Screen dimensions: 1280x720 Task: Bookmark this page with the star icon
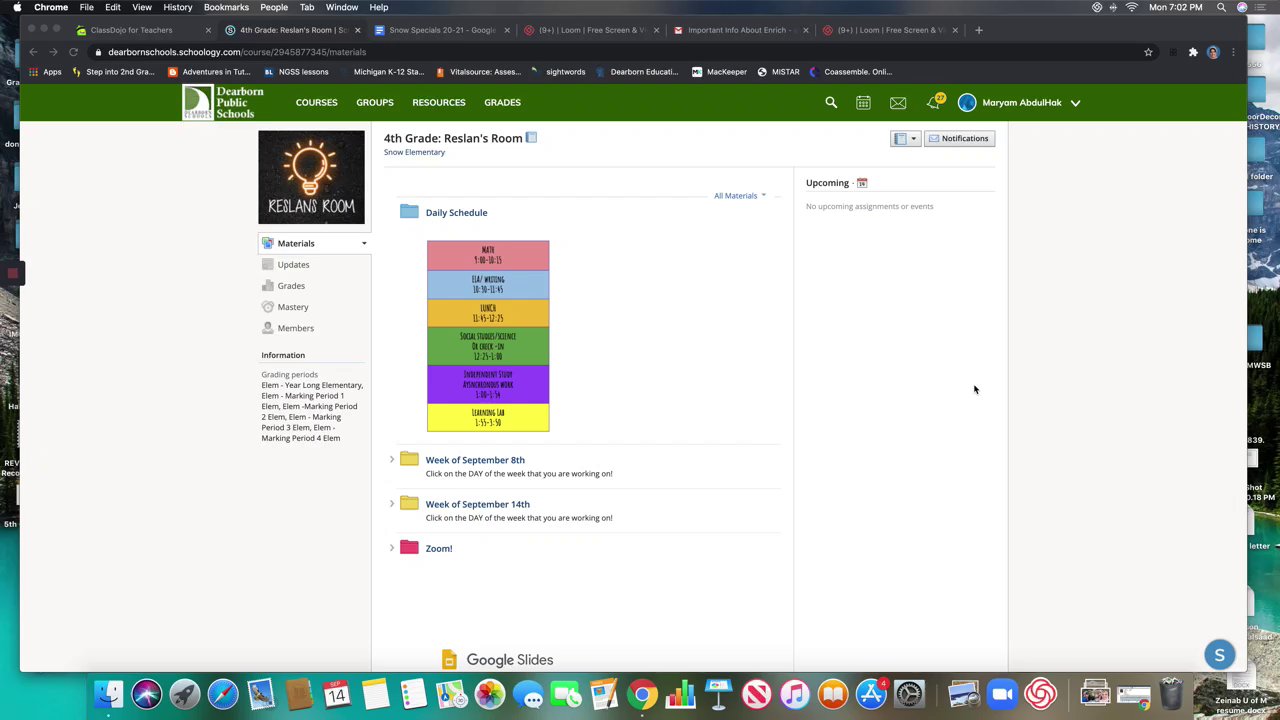pyautogui.click(x=1148, y=52)
